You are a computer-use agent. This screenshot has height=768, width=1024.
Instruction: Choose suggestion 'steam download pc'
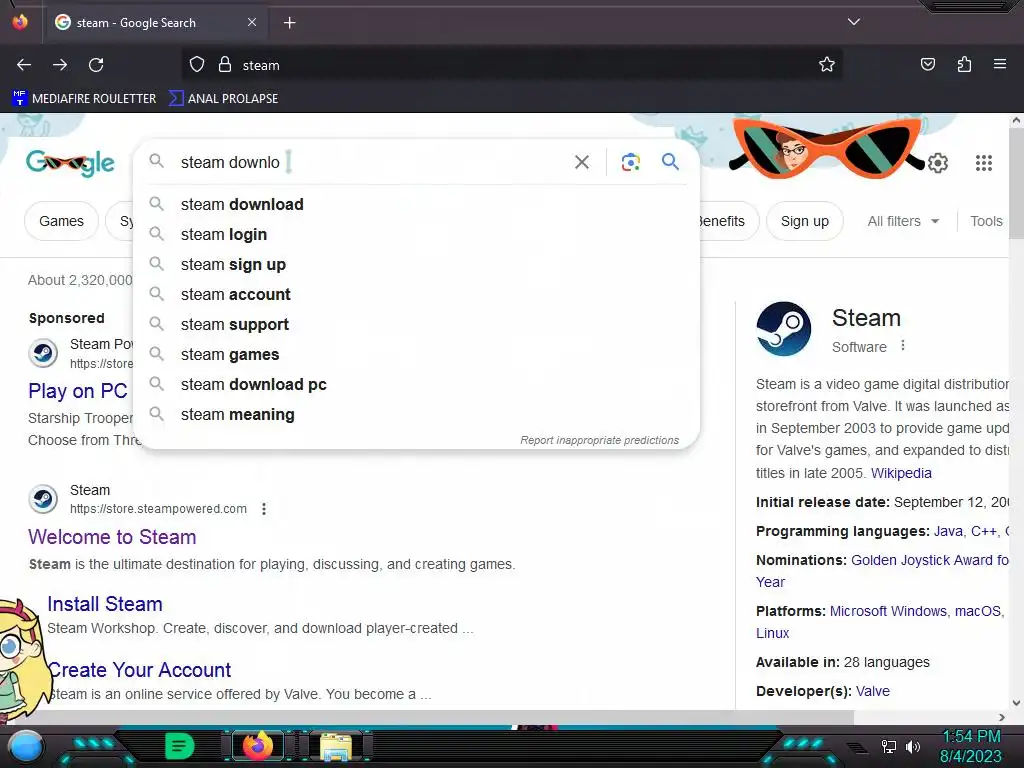pos(416,385)
